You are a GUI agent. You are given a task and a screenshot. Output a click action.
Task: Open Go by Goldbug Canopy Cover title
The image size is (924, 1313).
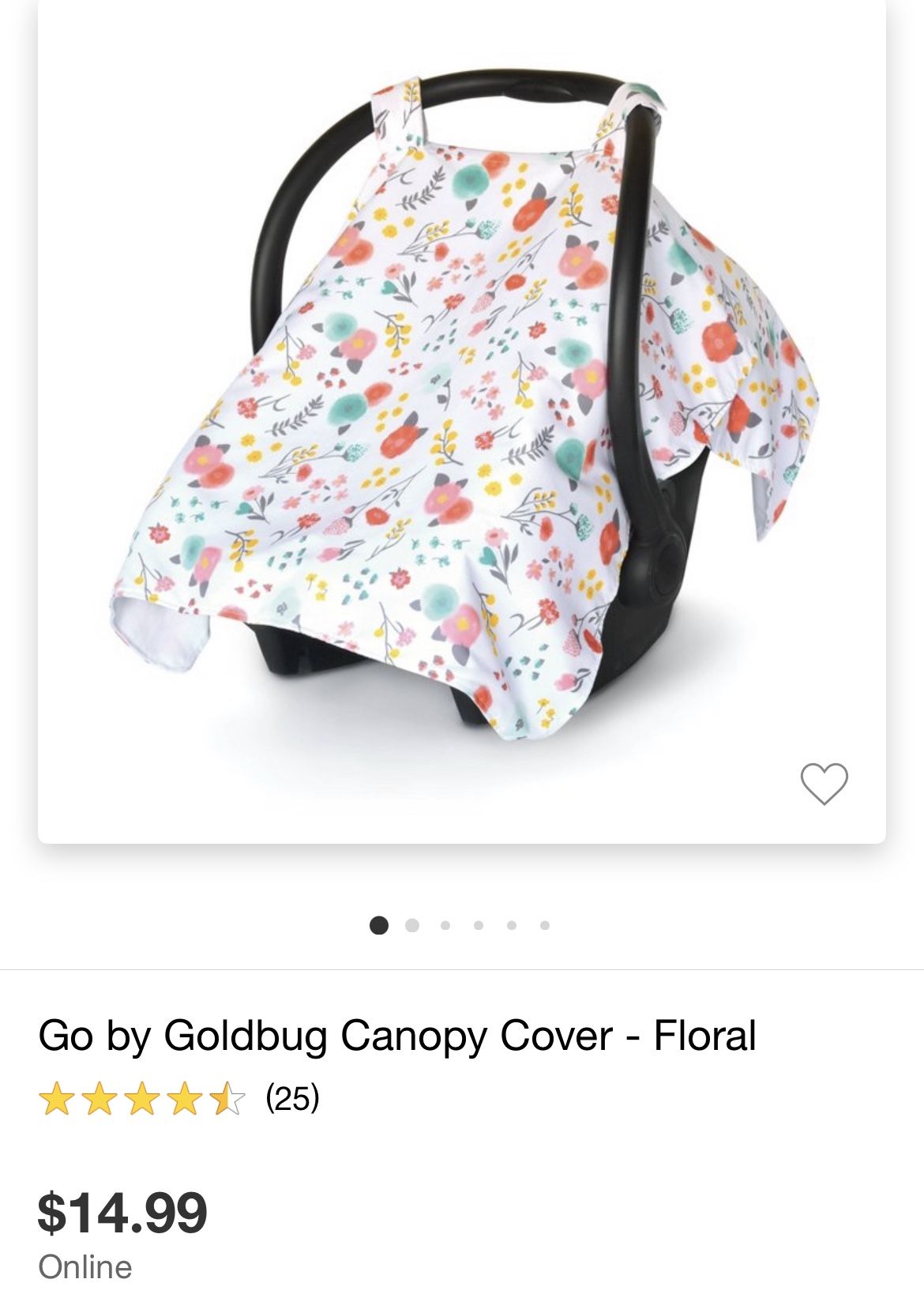(397, 1036)
